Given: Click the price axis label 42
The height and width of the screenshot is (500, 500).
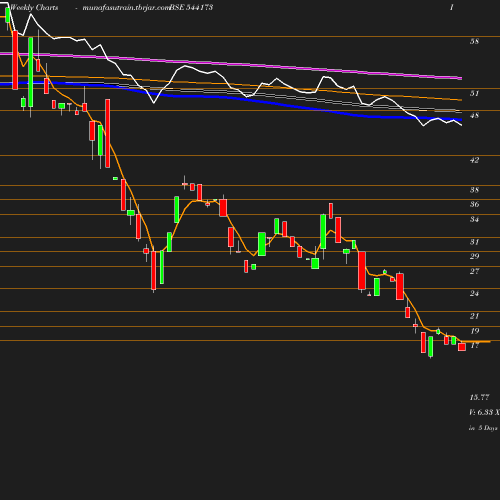Looking at the screenshot, I should [474, 160].
